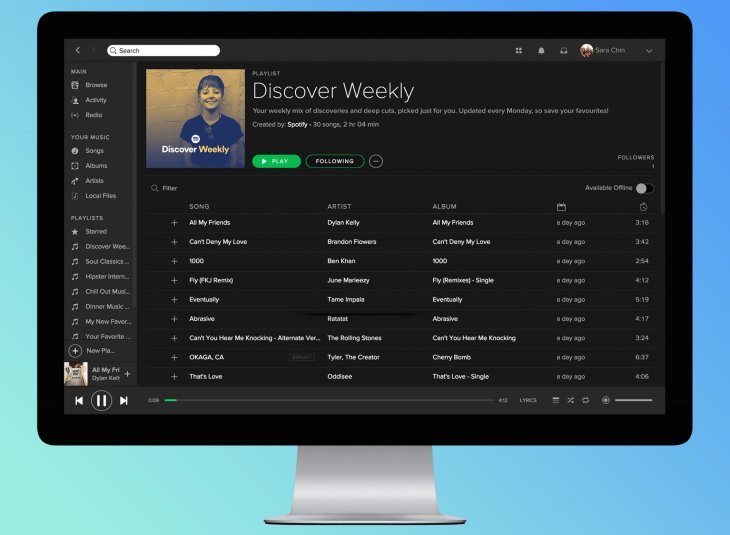
Task: Skip to next track
Action: 123,400
